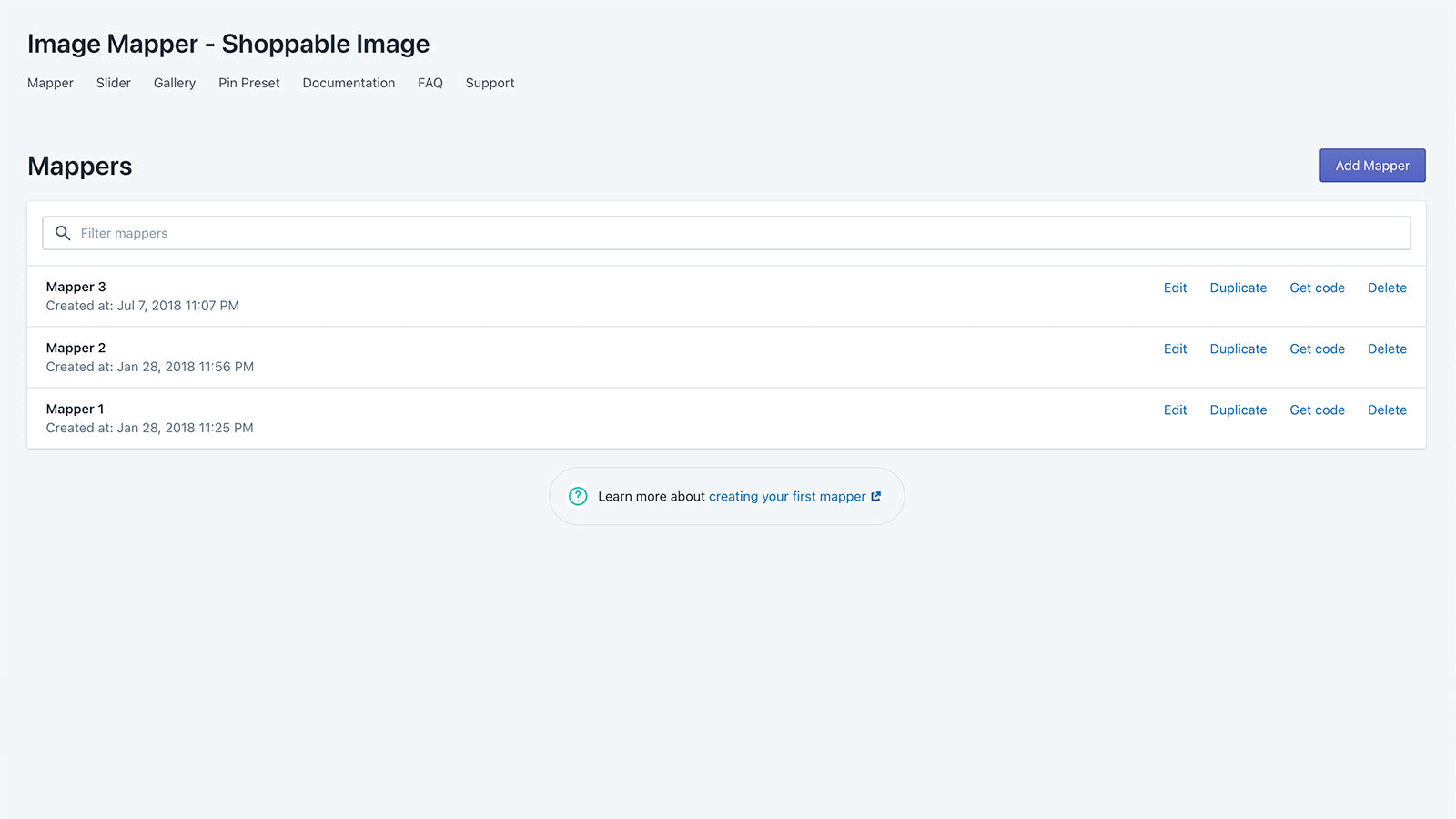Image resolution: width=1456 pixels, height=819 pixels.
Task: Open the Documentation page
Action: click(349, 83)
